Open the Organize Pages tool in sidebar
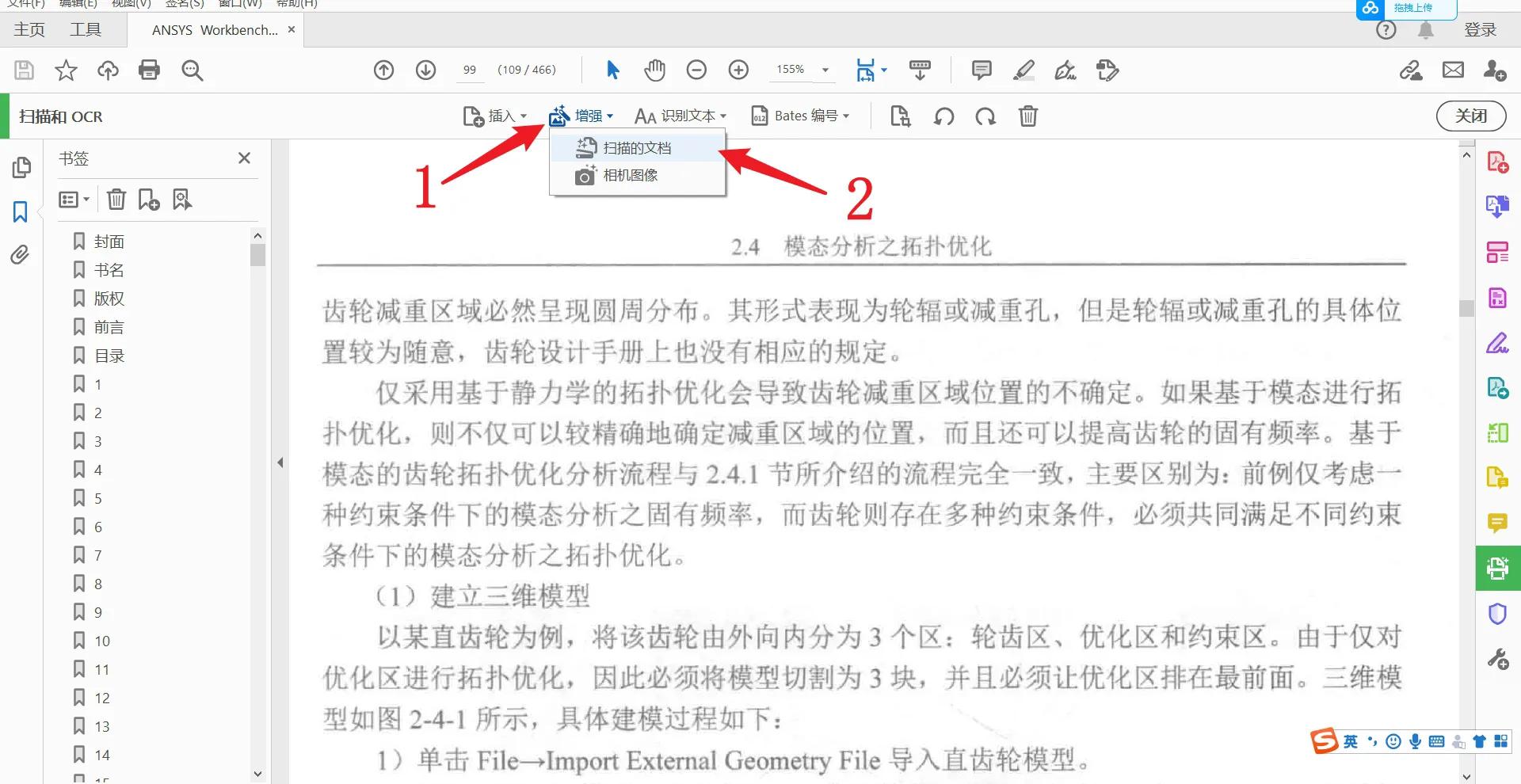1521x784 pixels. tap(1497, 252)
